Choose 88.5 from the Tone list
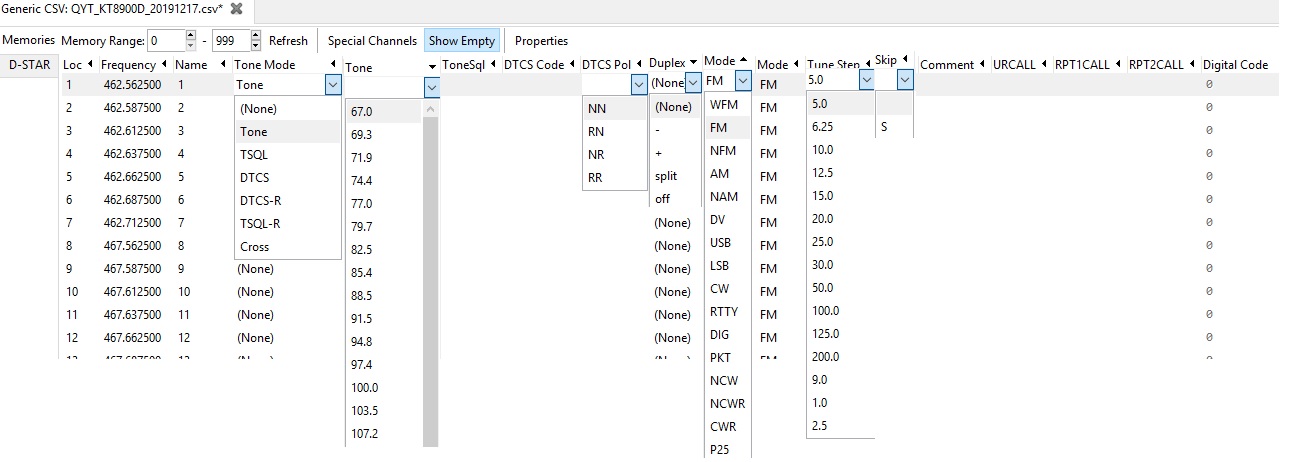The width and height of the screenshot is (1296, 462). click(362, 296)
